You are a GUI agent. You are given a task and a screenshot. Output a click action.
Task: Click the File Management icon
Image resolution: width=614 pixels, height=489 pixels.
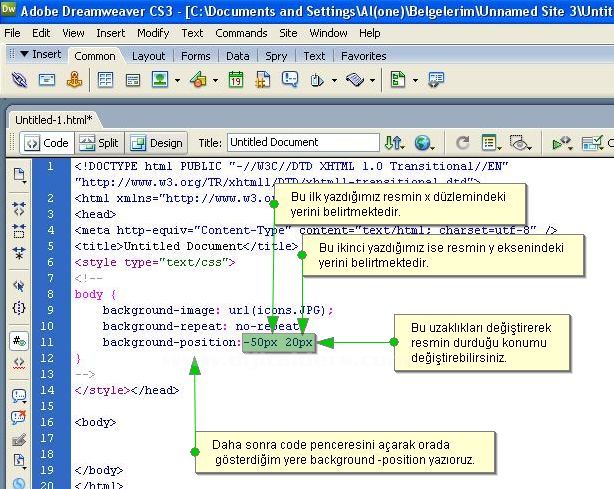(395, 143)
